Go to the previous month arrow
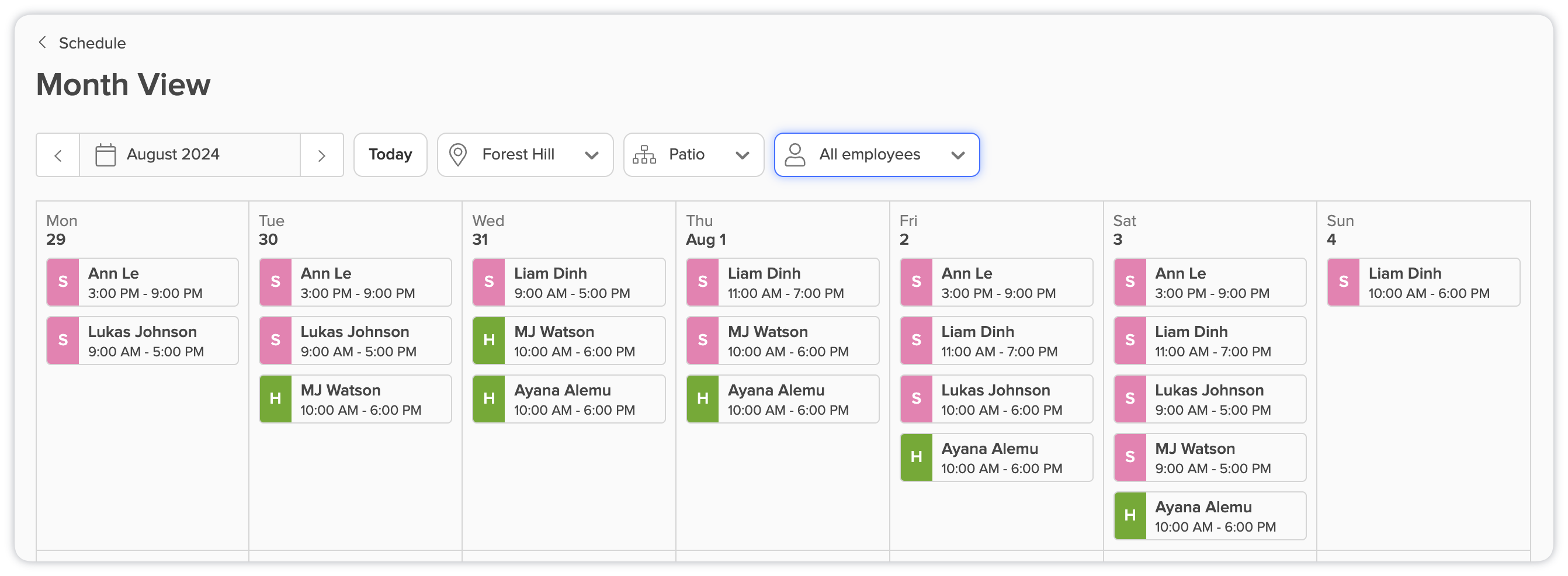Screen dimensions: 1568x576 click(58, 155)
